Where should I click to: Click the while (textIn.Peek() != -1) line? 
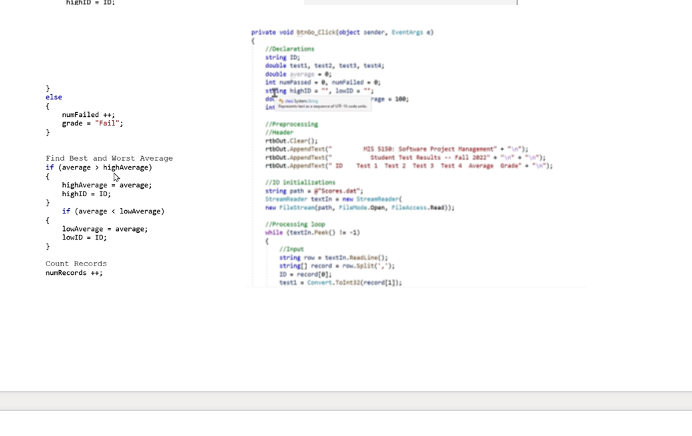(312, 233)
